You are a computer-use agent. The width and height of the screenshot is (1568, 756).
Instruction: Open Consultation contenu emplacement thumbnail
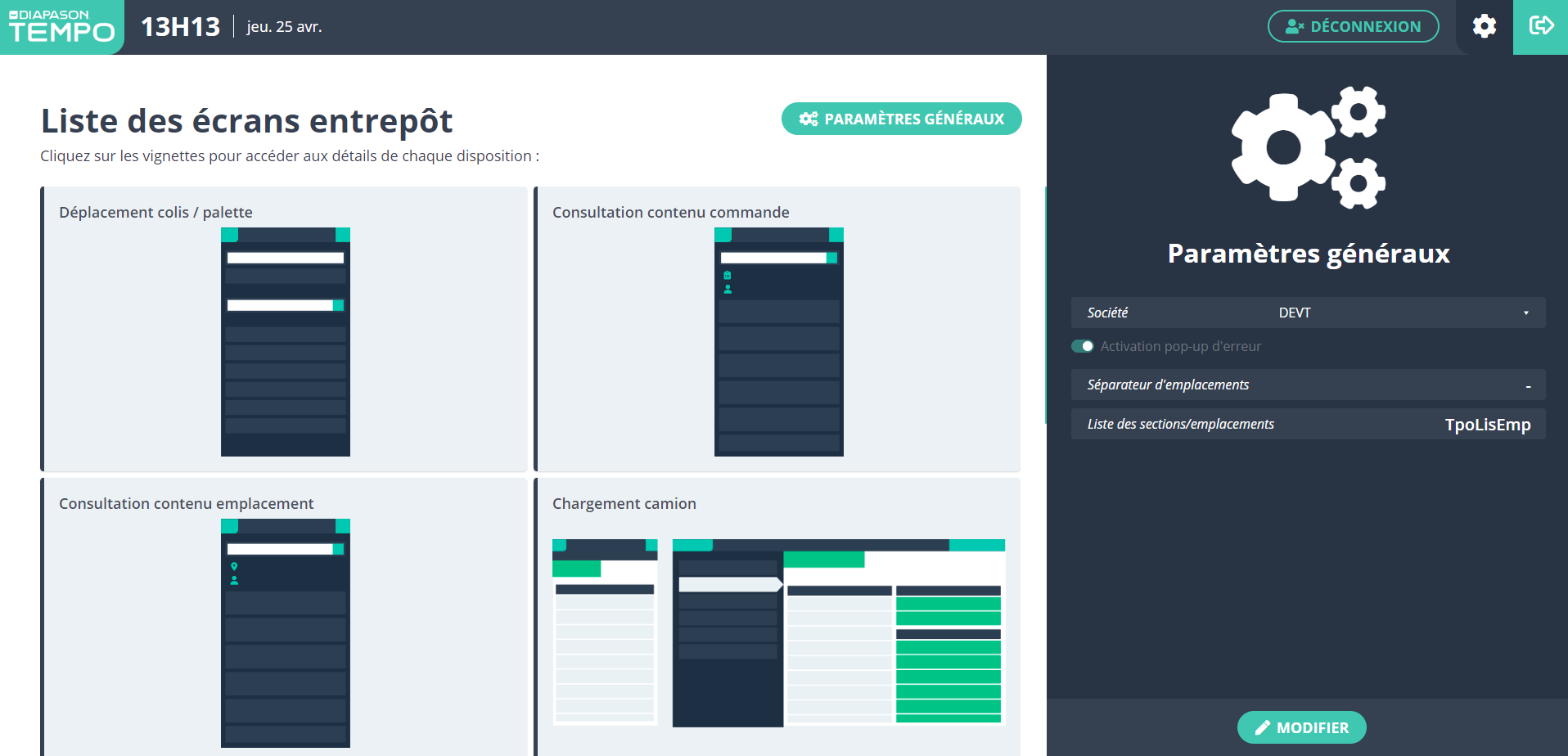point(285,632)
